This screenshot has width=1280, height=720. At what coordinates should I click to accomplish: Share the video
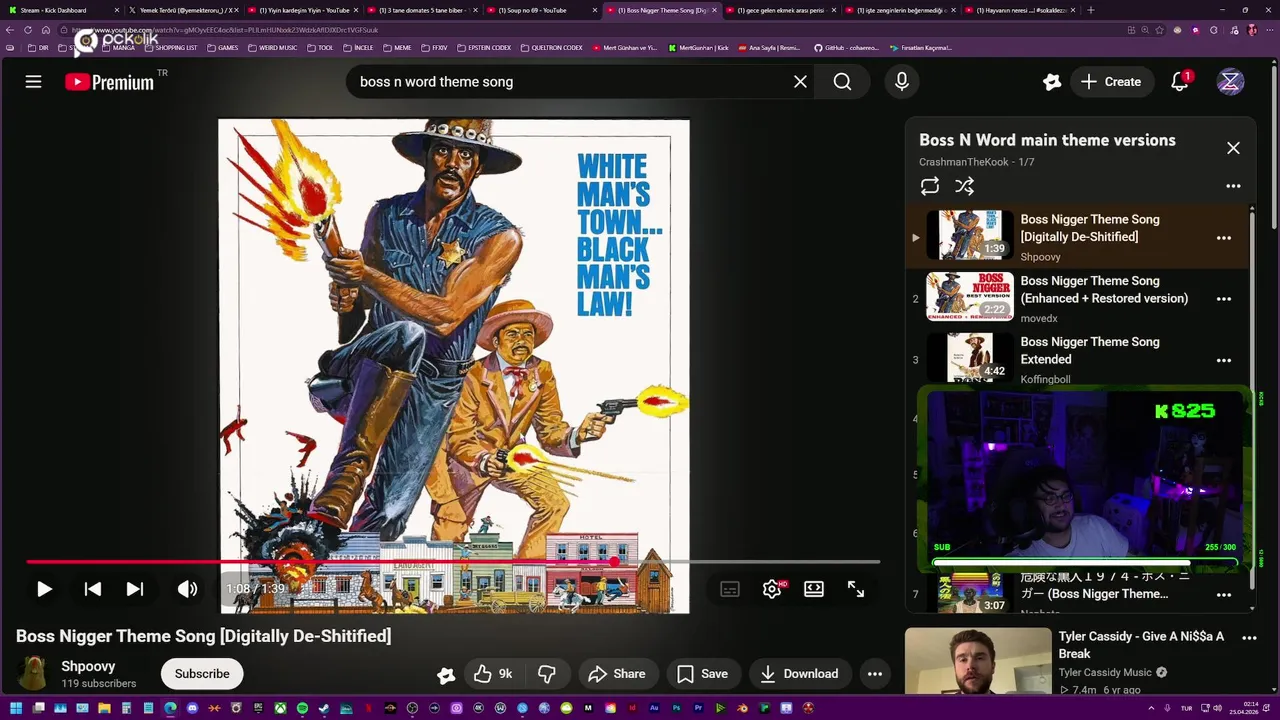(617, 674)
